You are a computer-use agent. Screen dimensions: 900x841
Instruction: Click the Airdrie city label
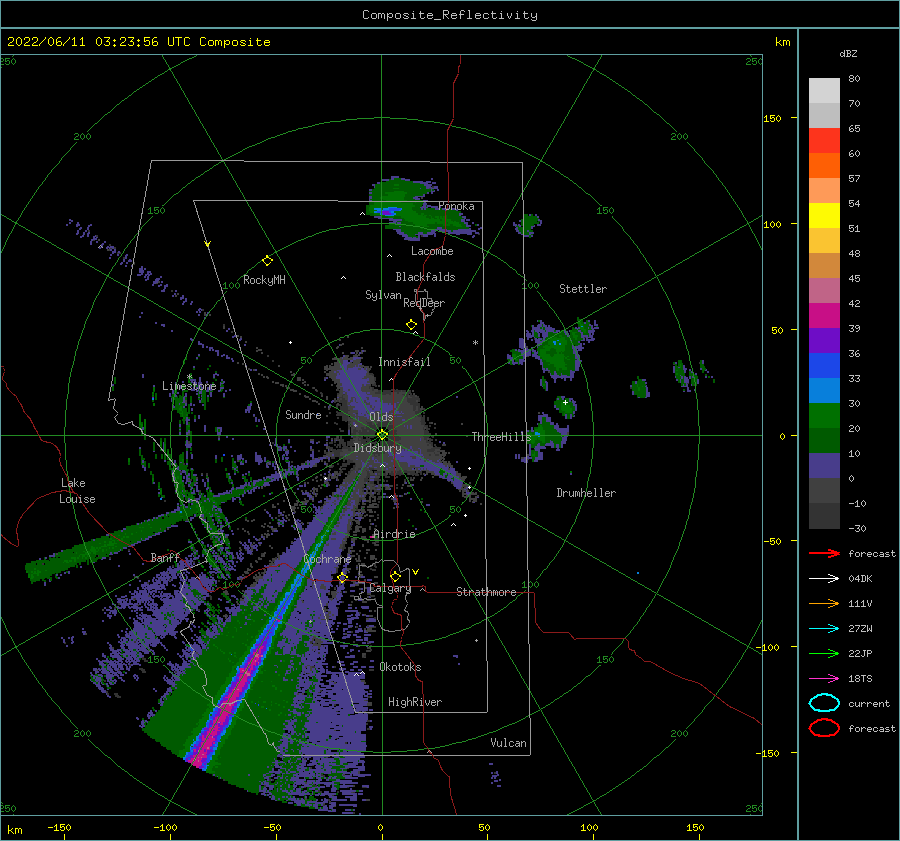[x=394, y=534]
